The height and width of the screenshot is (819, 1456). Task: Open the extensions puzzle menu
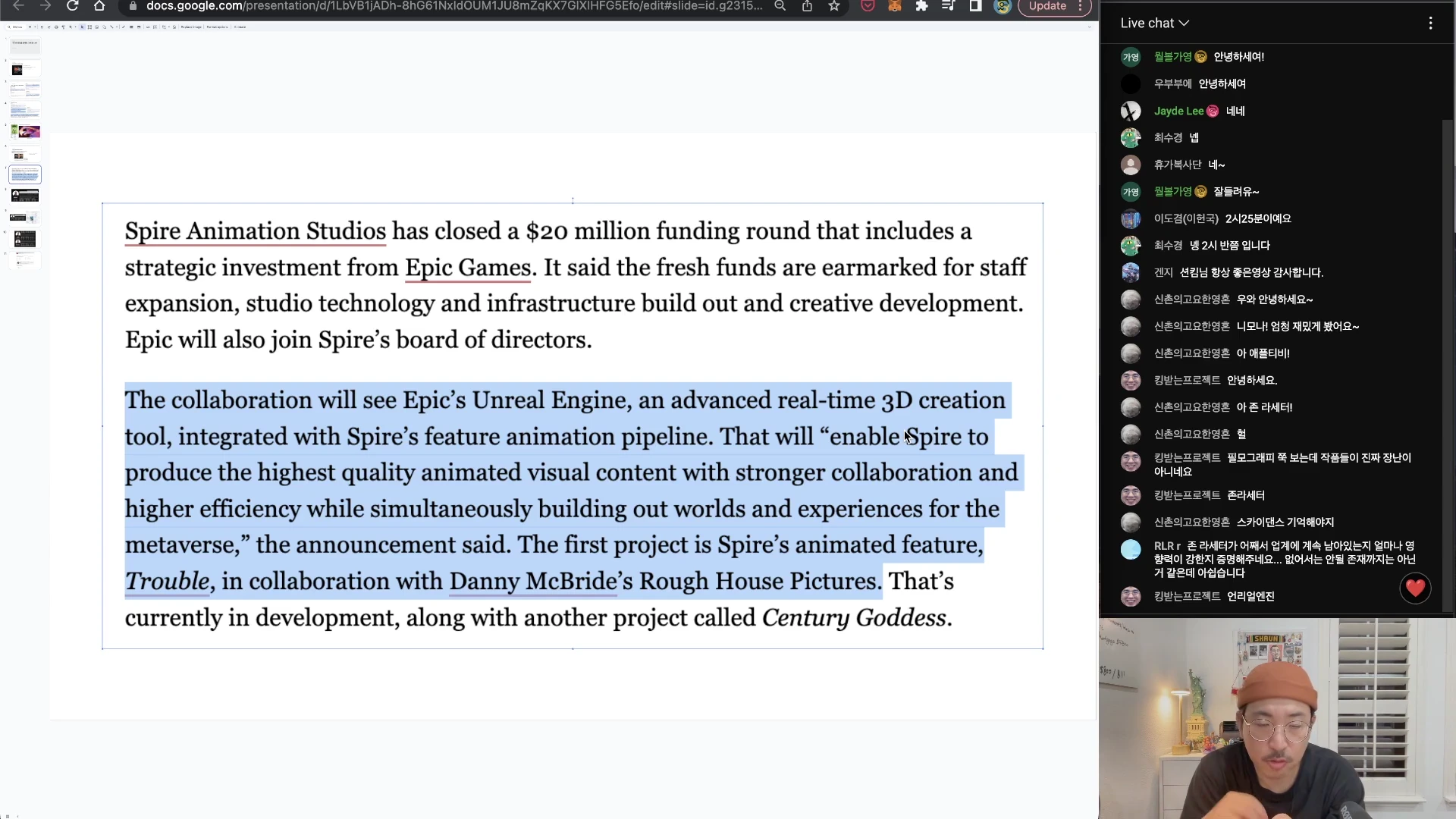pyautogui.click(x=921, y=6)
